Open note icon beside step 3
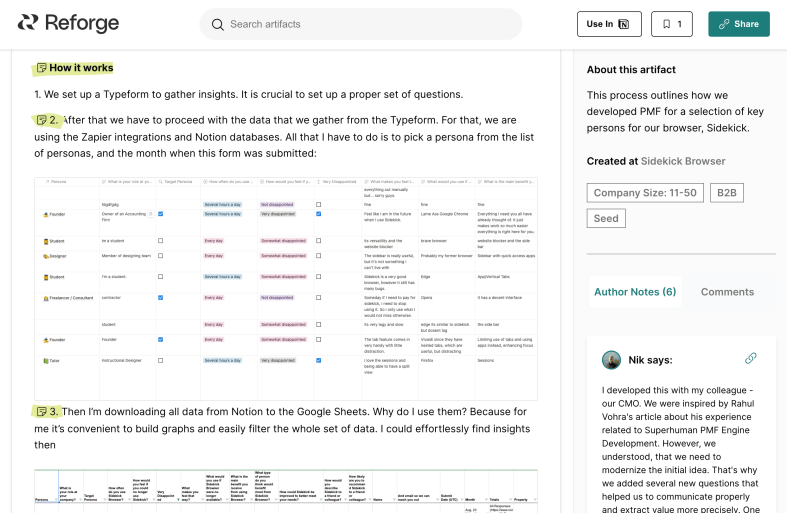The image size is (787, 513). 42,411
